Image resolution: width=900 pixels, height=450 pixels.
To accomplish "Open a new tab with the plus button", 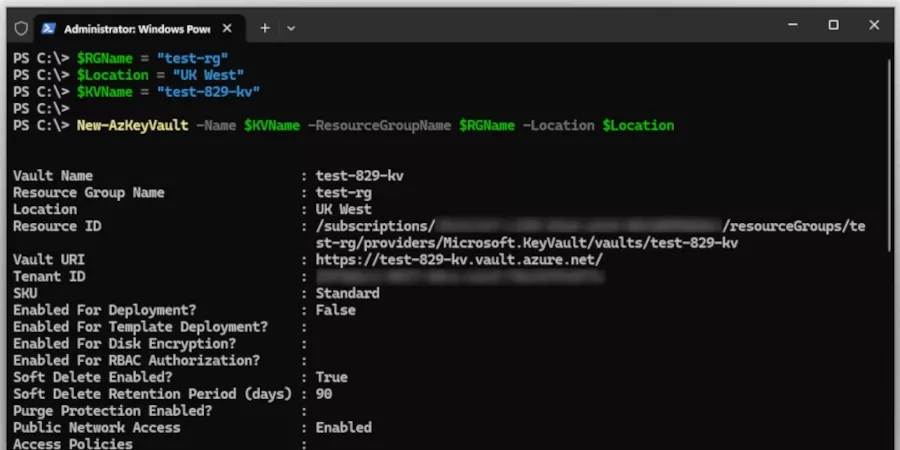I will 265,28.
